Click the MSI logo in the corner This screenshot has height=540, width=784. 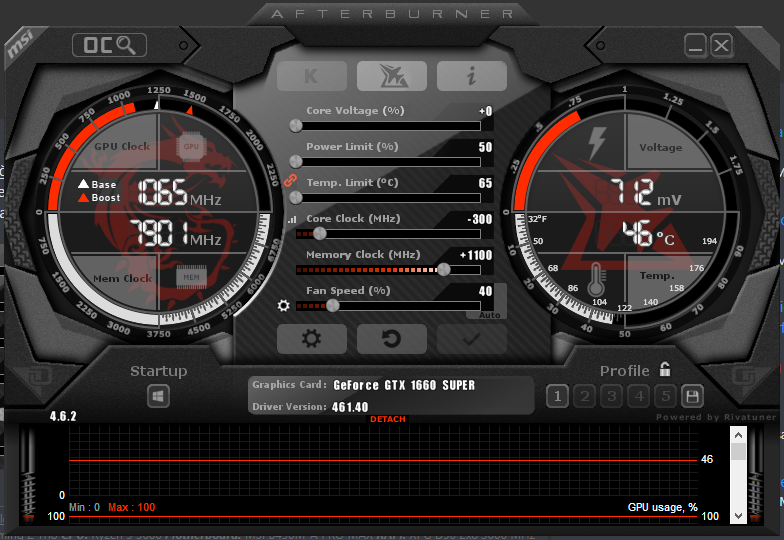pyautogui.click(x=20, y=44)
